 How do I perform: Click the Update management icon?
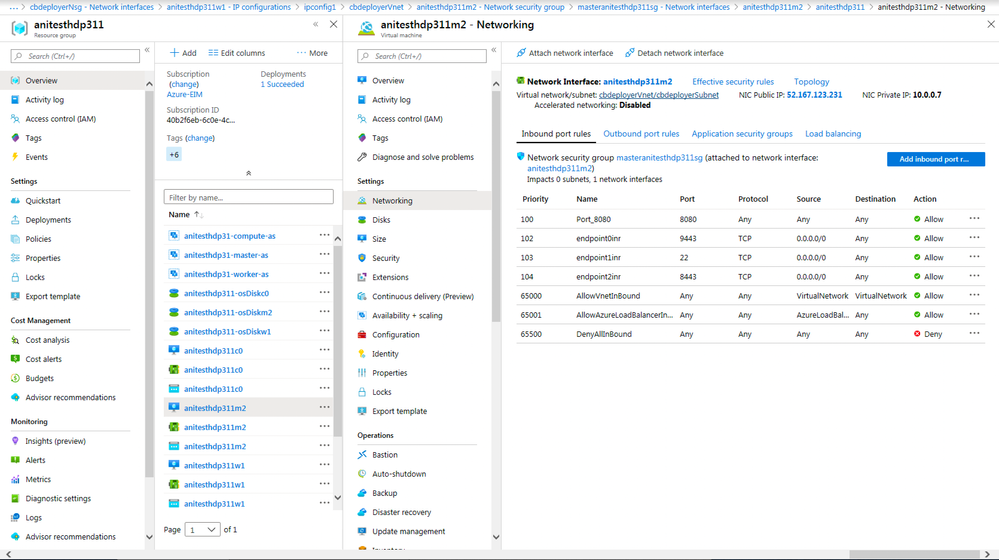[362, 531]
